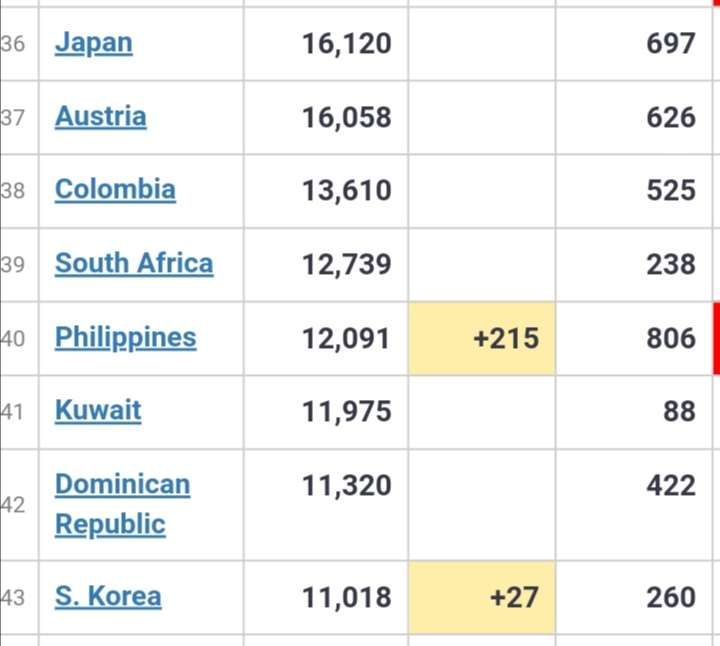Select S. Korea deaths 260 cell
This screenshot has height=646, width=720.
point(634,597)
